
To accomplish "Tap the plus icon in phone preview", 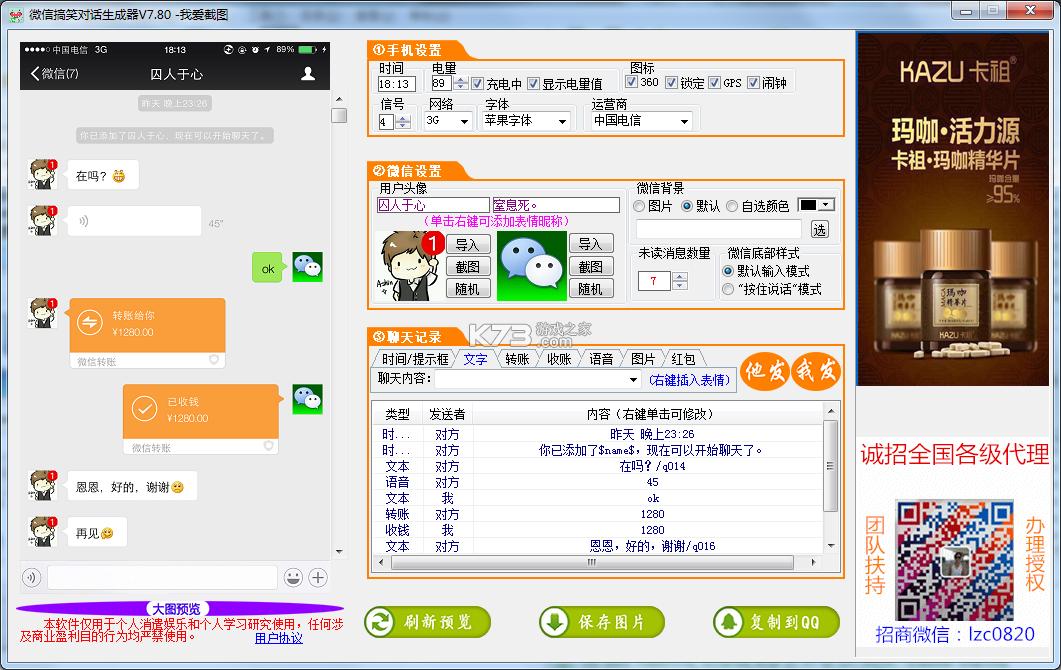I will pos(318,577).
